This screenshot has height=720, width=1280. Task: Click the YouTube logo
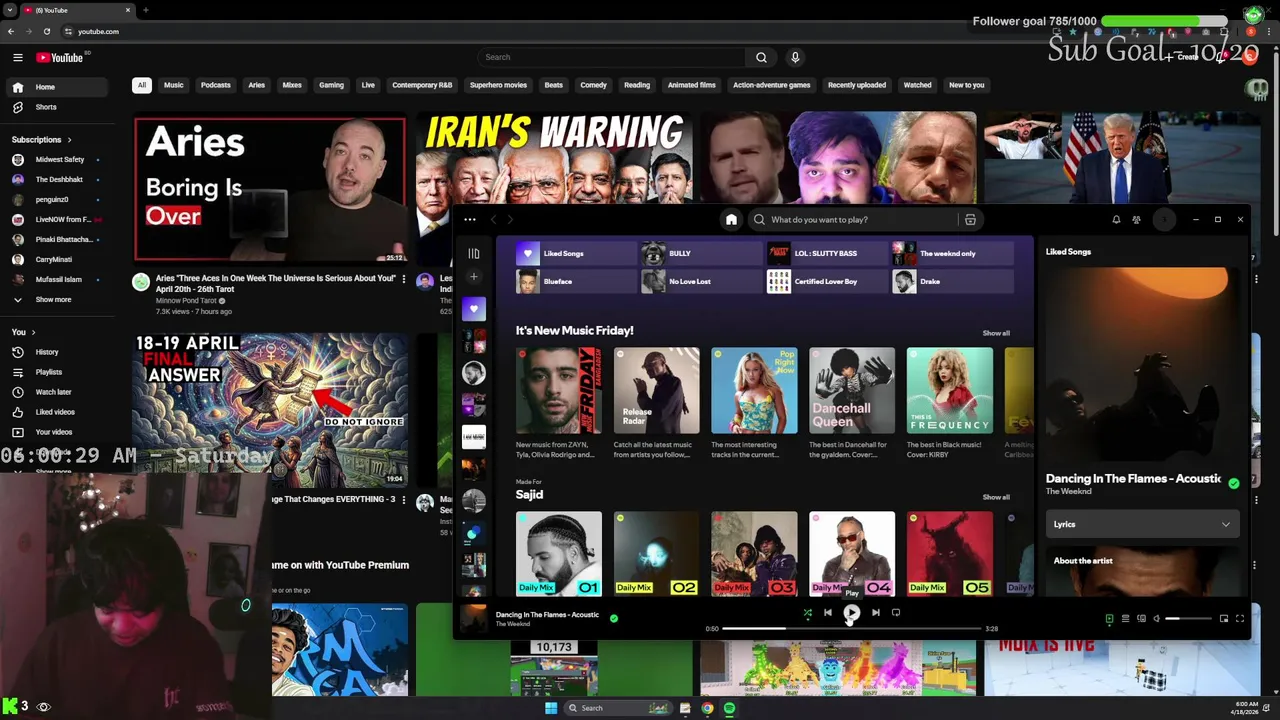[x=60, y=58]
